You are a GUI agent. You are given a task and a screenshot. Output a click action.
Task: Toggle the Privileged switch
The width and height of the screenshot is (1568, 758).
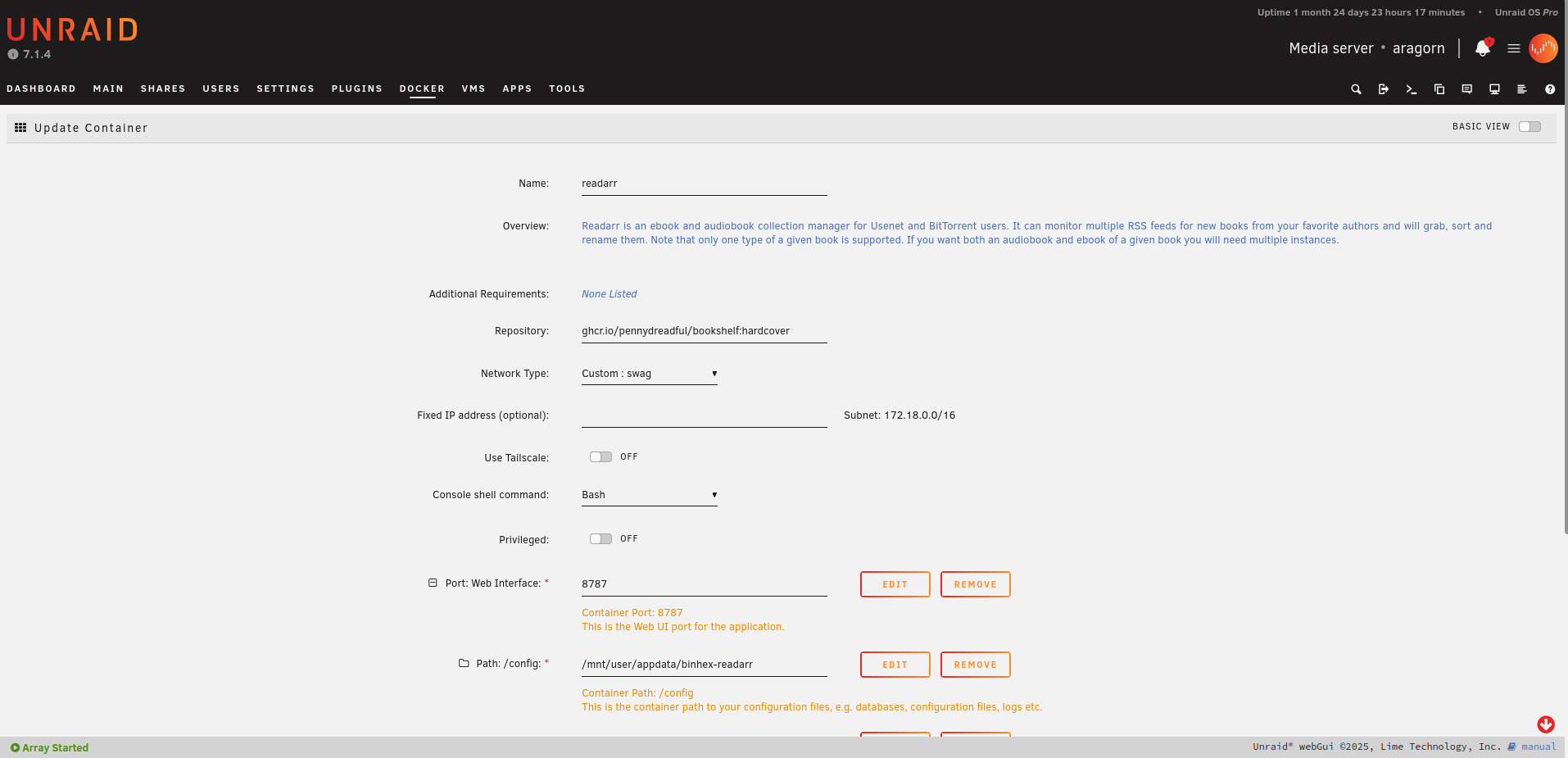coord(600,538)
